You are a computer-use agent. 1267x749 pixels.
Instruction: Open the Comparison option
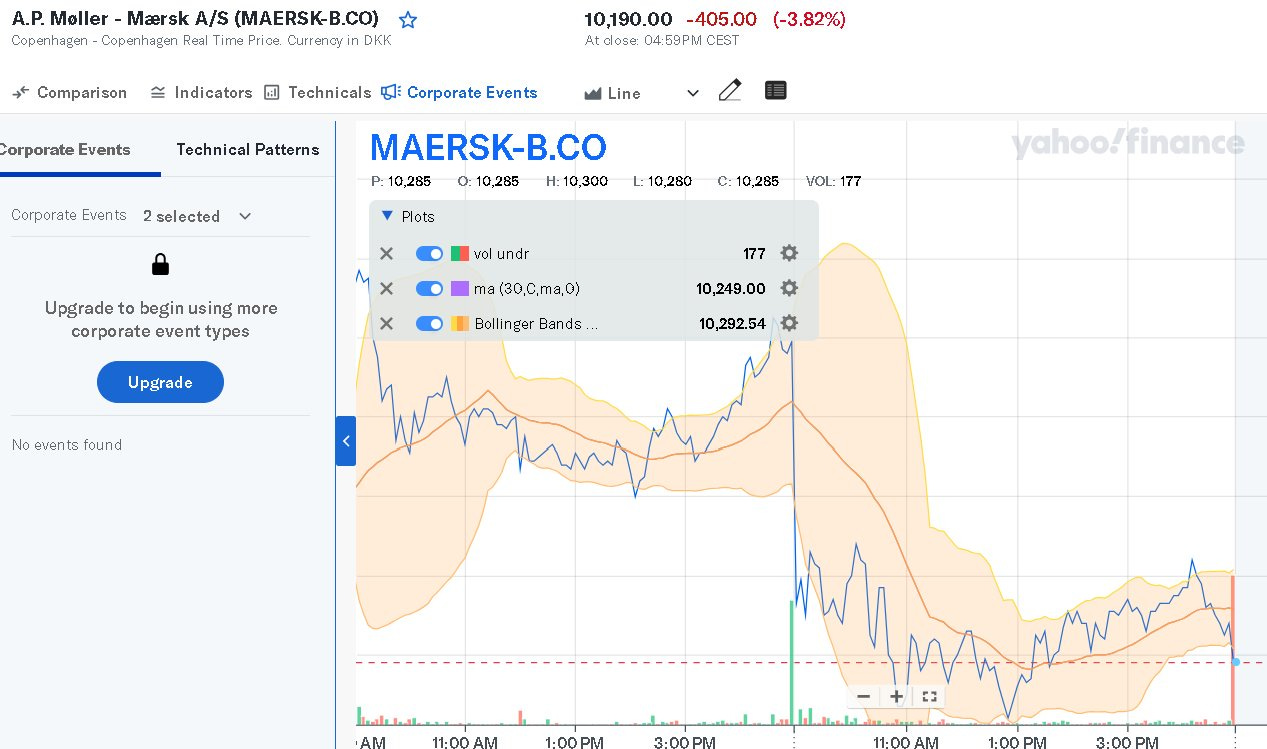[70, 92]
